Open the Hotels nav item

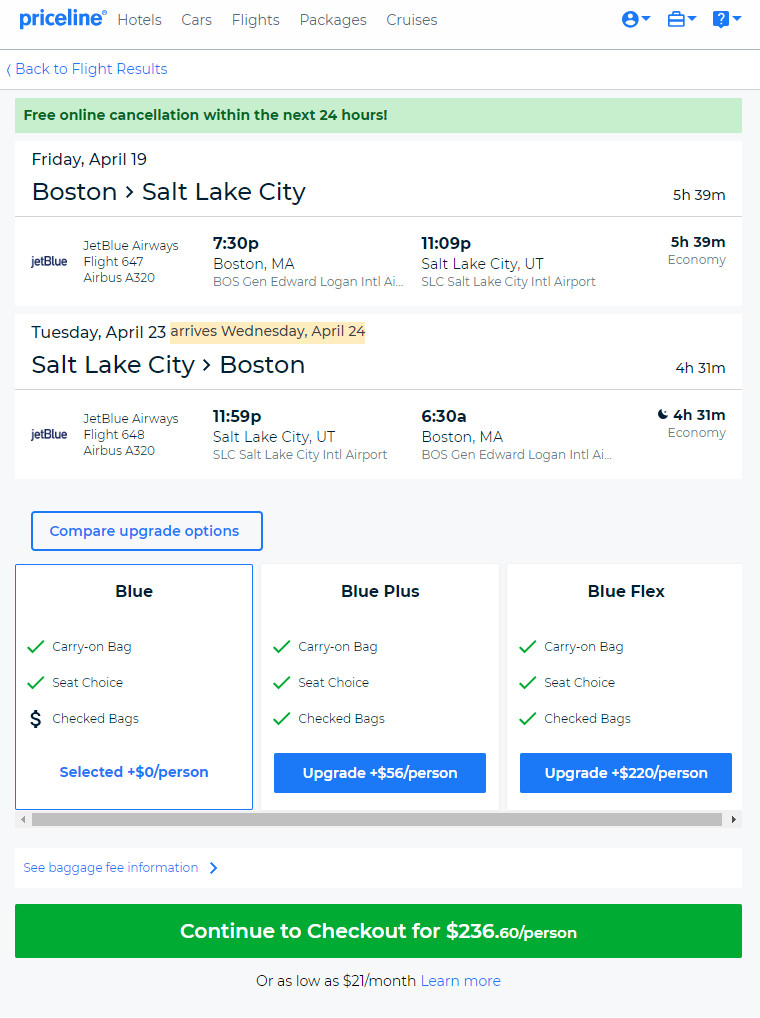tap(140, 20)
